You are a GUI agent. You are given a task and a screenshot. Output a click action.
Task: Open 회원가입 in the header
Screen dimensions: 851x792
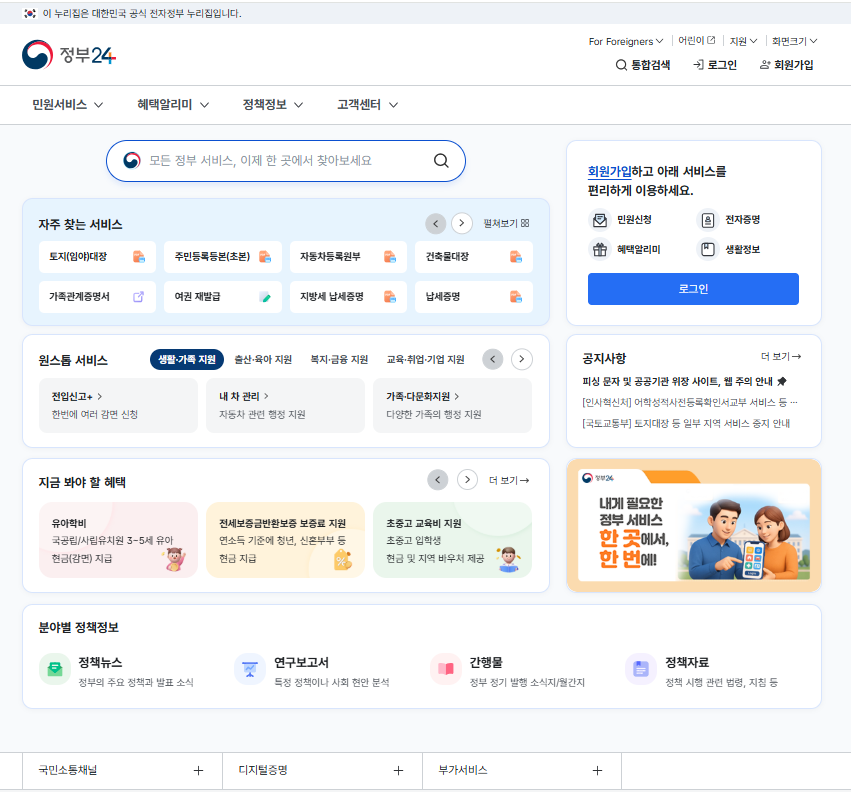(786, 65)
